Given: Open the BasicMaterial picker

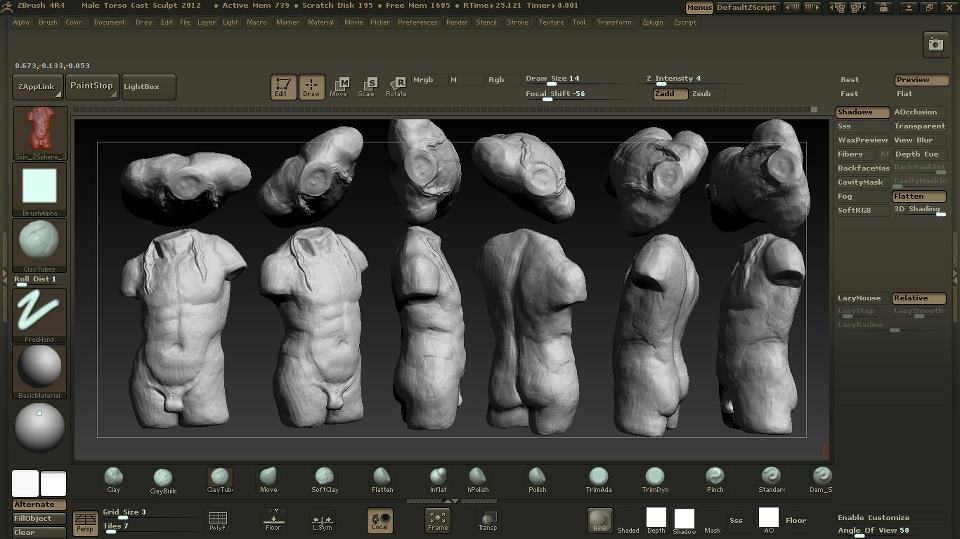Looking at the screenshot, I should (40, 371).
